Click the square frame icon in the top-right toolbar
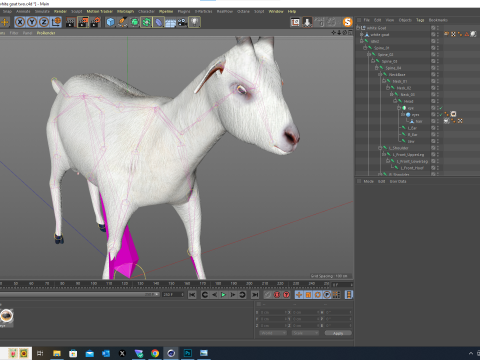The height and width of the screenshot is (360, 480). coord(295,22)
